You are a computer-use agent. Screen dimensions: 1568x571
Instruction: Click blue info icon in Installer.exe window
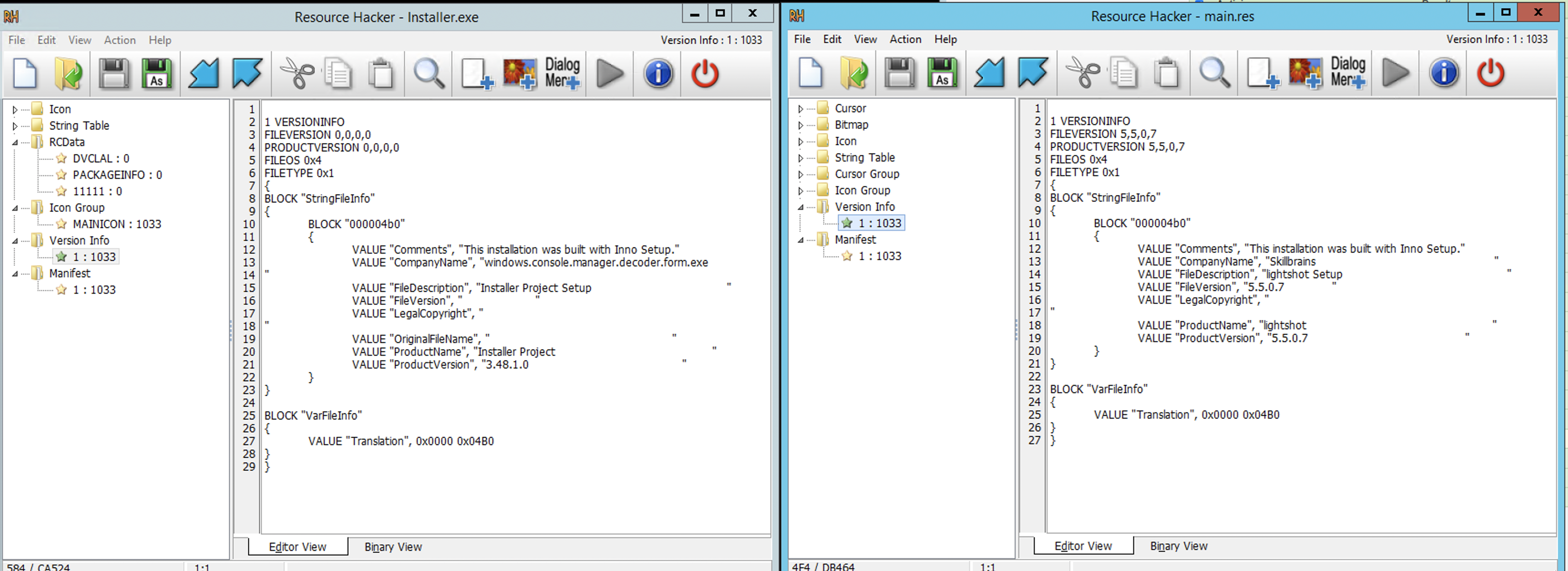[x=658, y=74]
